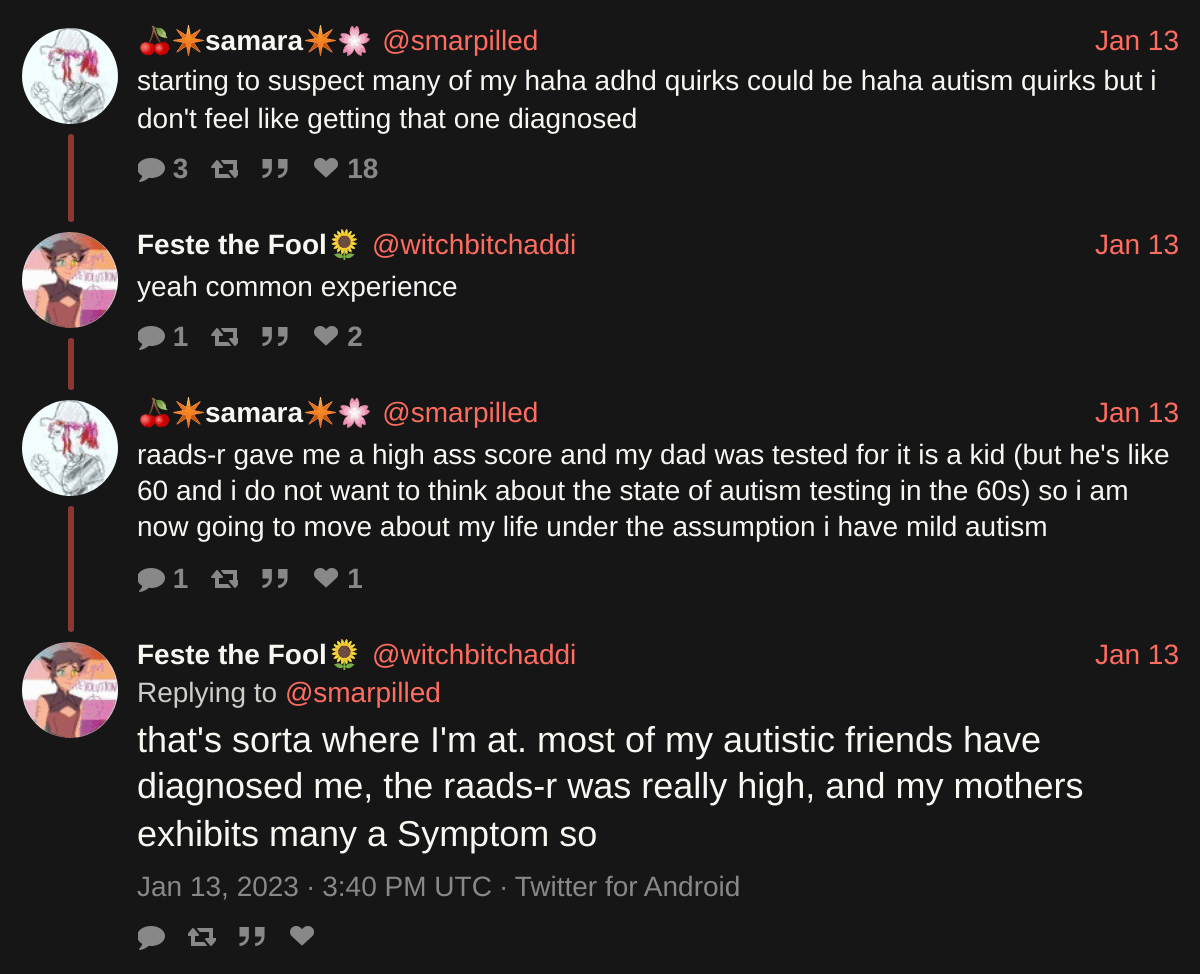Reply to the final Feste the Fool tweet
Screen dimensions: 1200x974
pos(151,936)
